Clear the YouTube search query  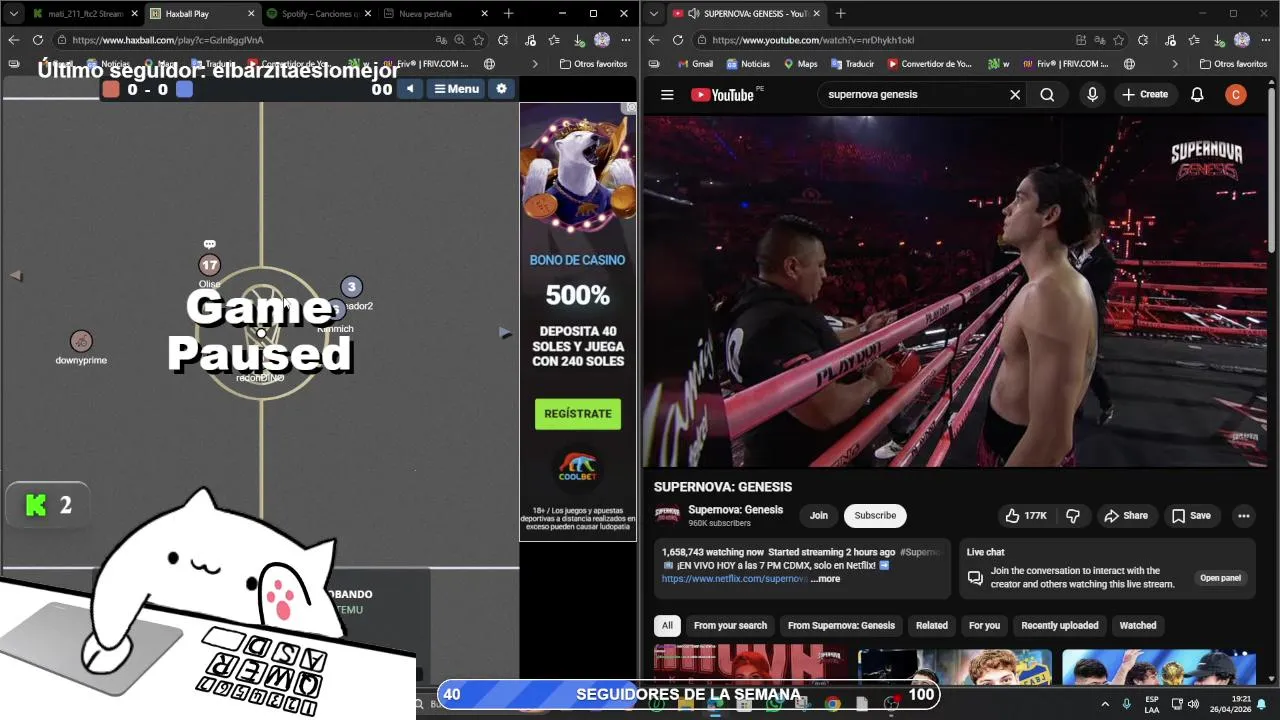pyautogui.click(x=1015, y=95)
